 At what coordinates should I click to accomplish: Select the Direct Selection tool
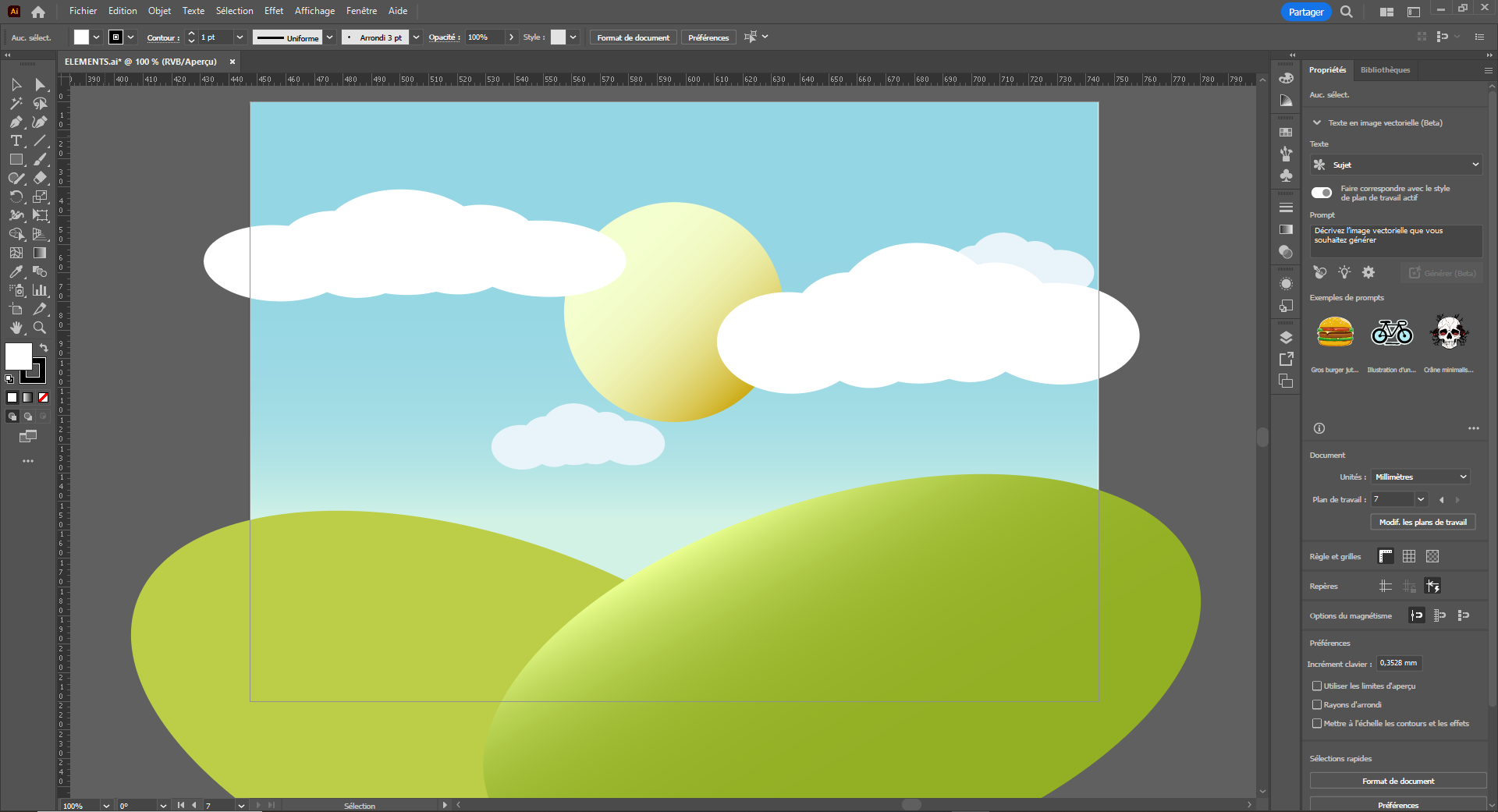pyautogui.click(x=41, y=84)
